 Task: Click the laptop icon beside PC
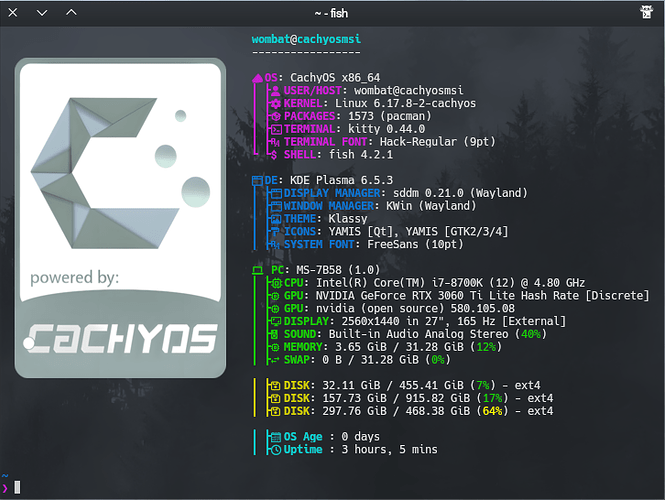pos(257,270)
